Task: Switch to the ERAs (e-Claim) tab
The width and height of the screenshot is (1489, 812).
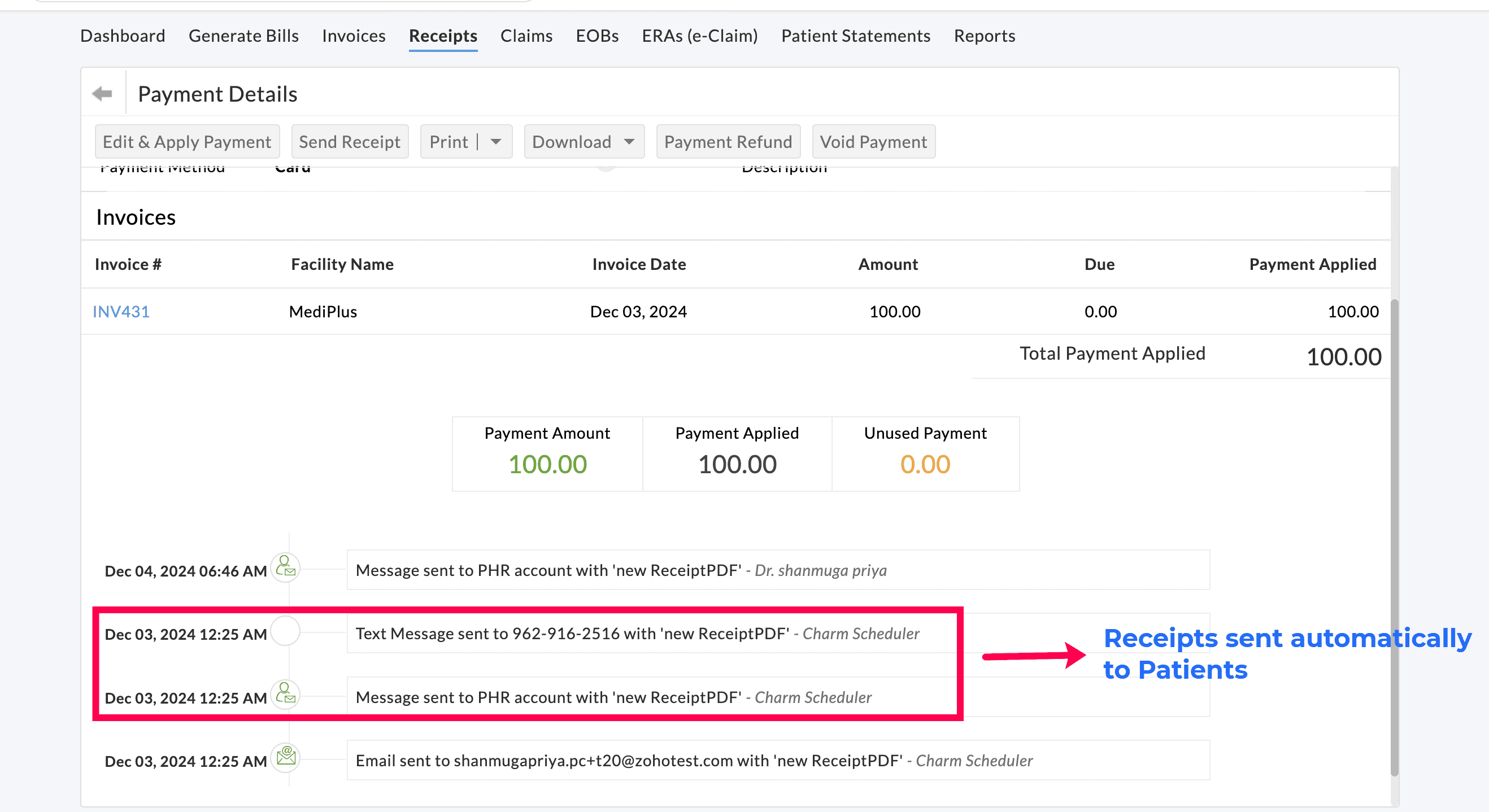Action: click(x=699, y=35)
